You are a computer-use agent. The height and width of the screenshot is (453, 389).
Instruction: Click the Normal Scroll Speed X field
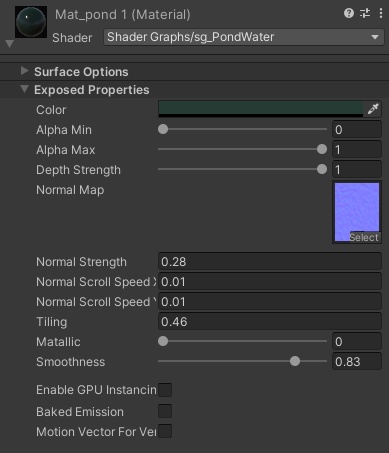(x=270, y=282)
